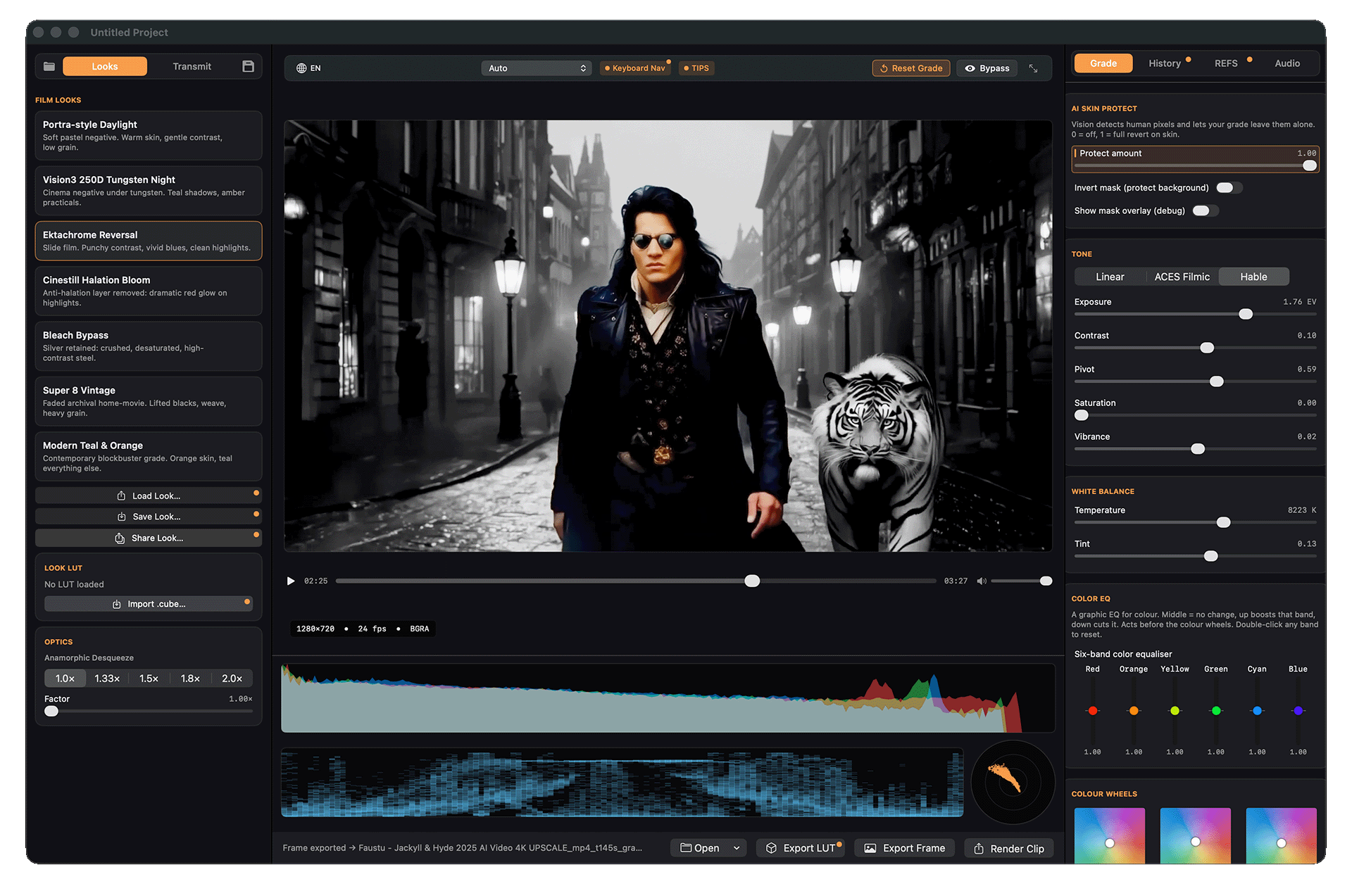Click the Cyan band EQ handle
This screenshot has width=1352, height=896.
[x=1257, y=711]
